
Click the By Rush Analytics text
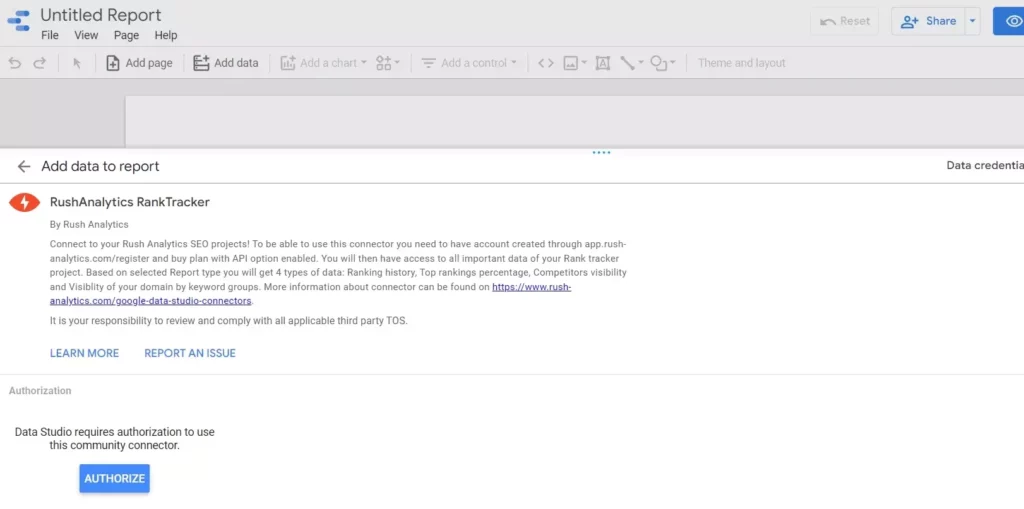pos(89,224)
